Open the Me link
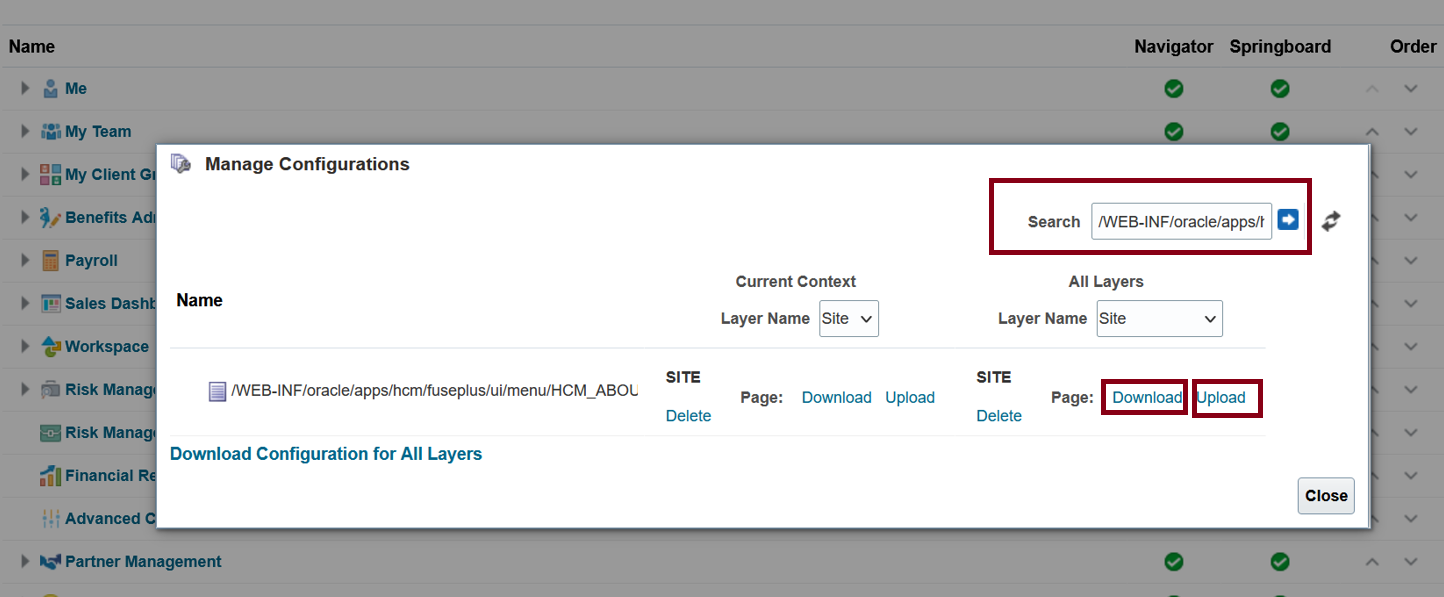The image size is (1444, 597). (x=76, y=89)
